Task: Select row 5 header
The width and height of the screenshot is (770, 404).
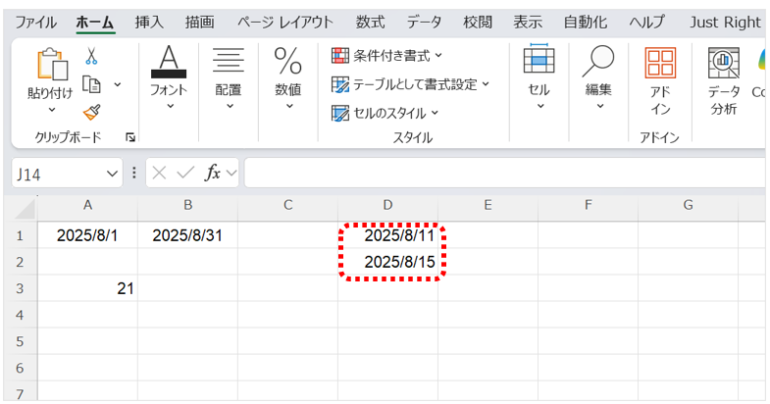Action: [x=20, y=341]
